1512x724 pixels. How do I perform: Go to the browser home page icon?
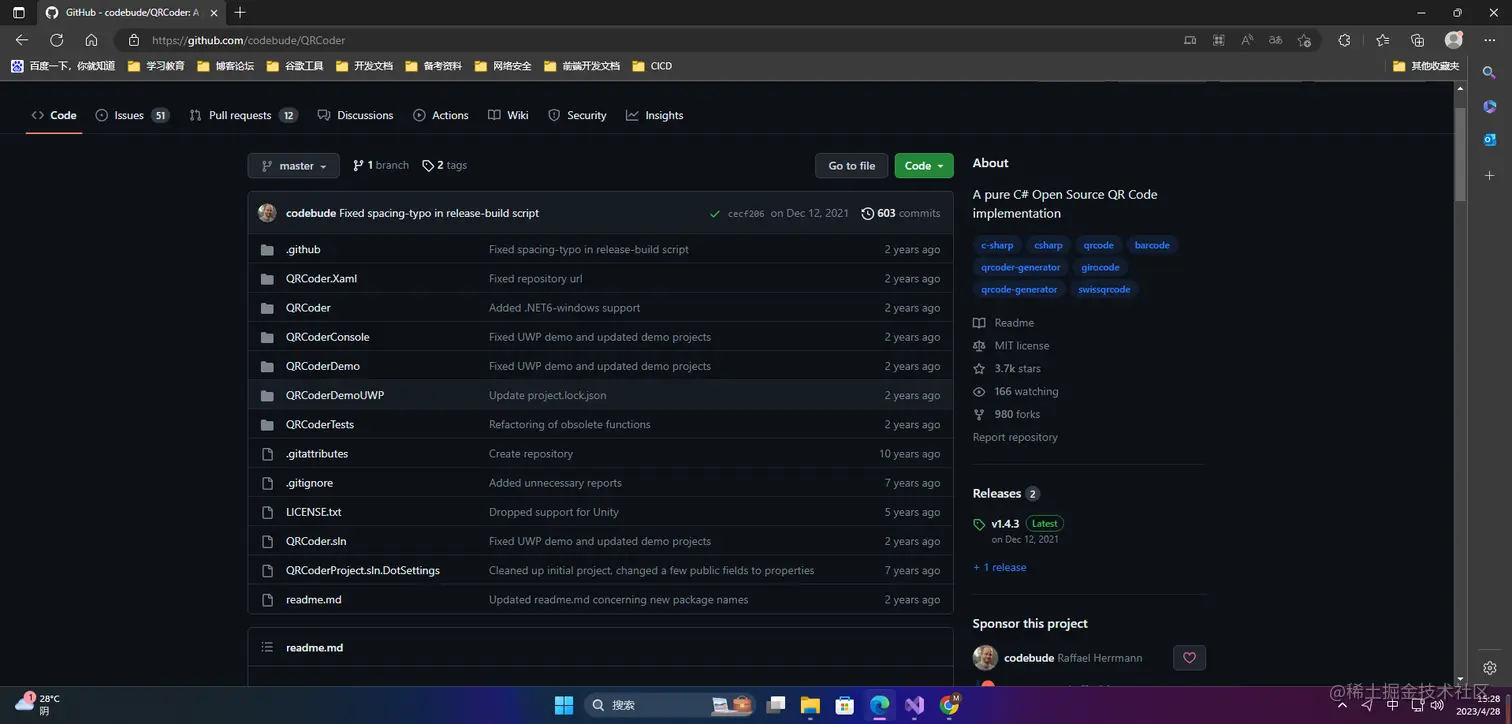(x=91, y=40)
